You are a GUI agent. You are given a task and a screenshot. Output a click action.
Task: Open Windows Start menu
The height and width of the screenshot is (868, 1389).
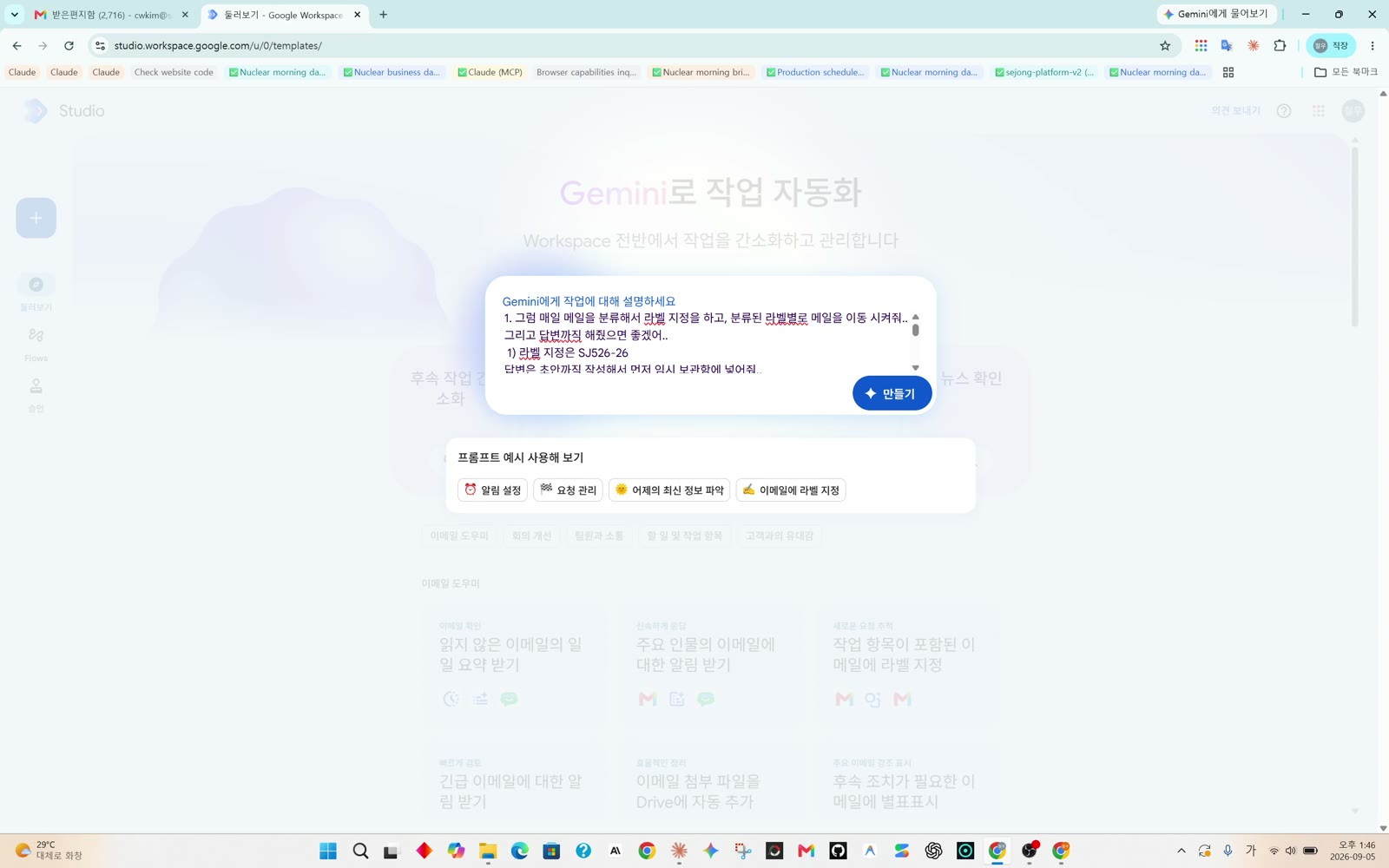pos(328,851)
